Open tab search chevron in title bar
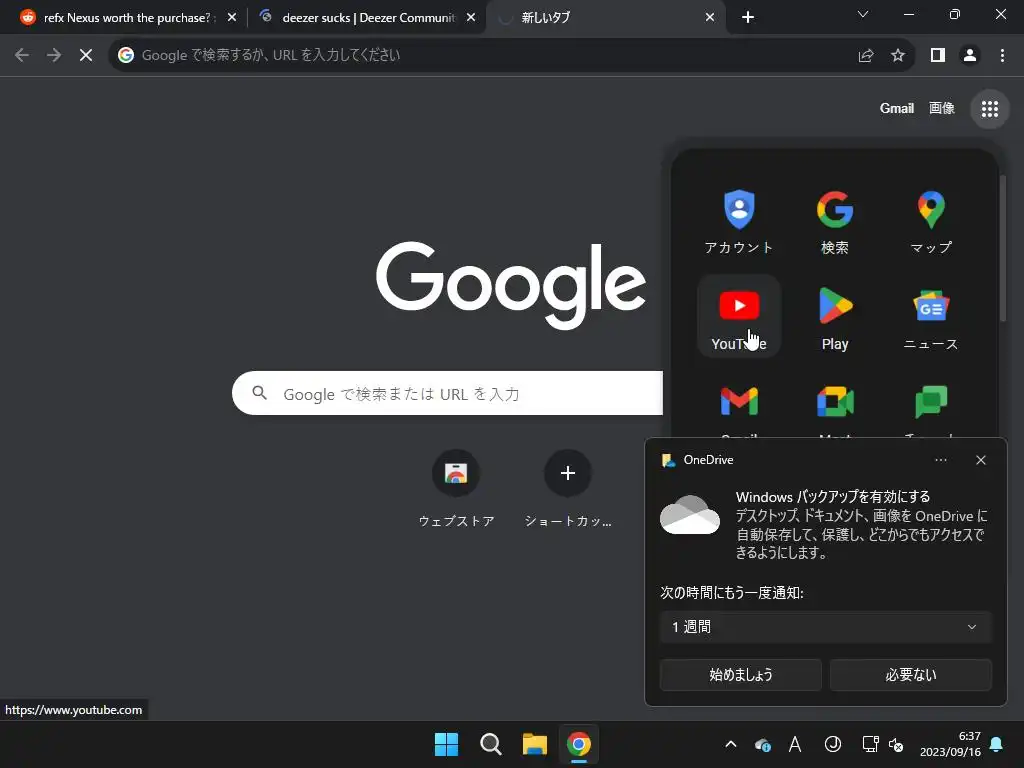Viewport: 1024px width, 768px height. tap(863, 14)
